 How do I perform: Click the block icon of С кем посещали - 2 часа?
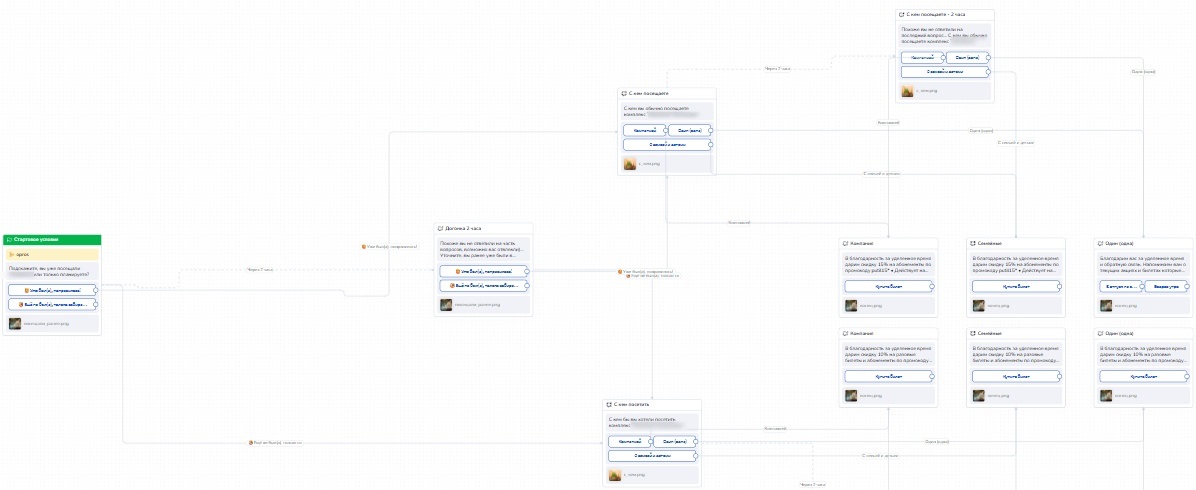point(903,15)
